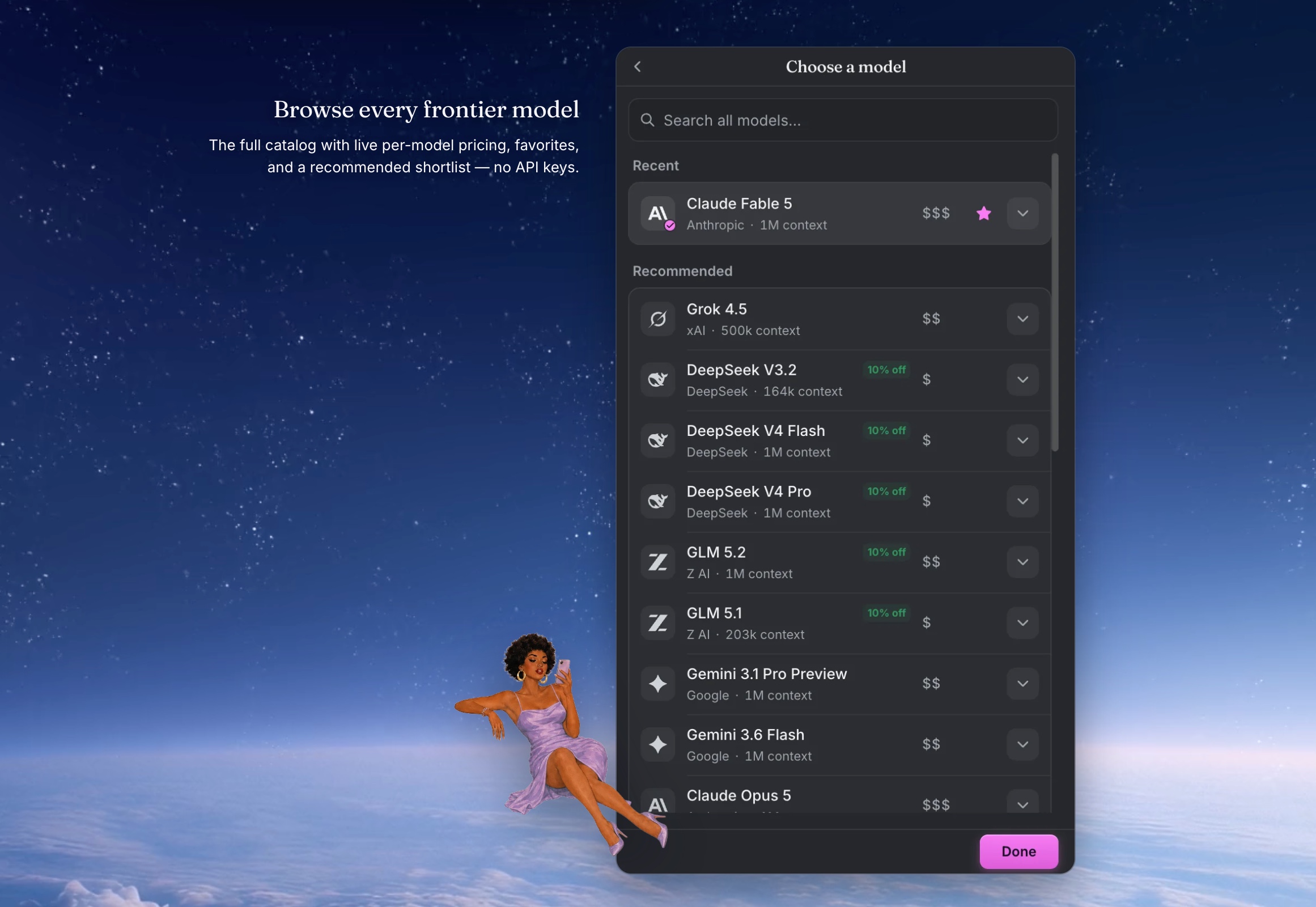Image resolution: width=1316 pixels, height=907 pixels.
Task: Click the Z logo beside GLM 5.2
Action: 657,562
